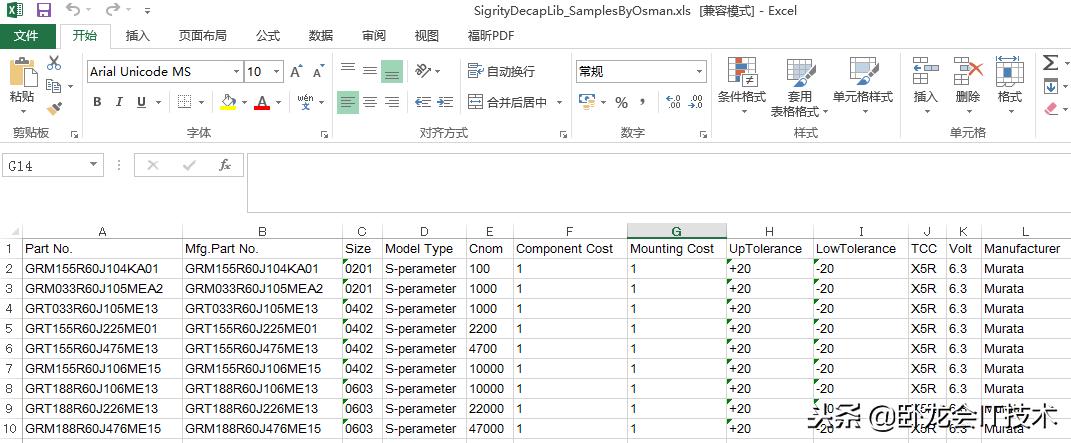This screenshot has height=443, width=1071.
Task: Click the phonetic guide wén icon
Action: [305, 102]
